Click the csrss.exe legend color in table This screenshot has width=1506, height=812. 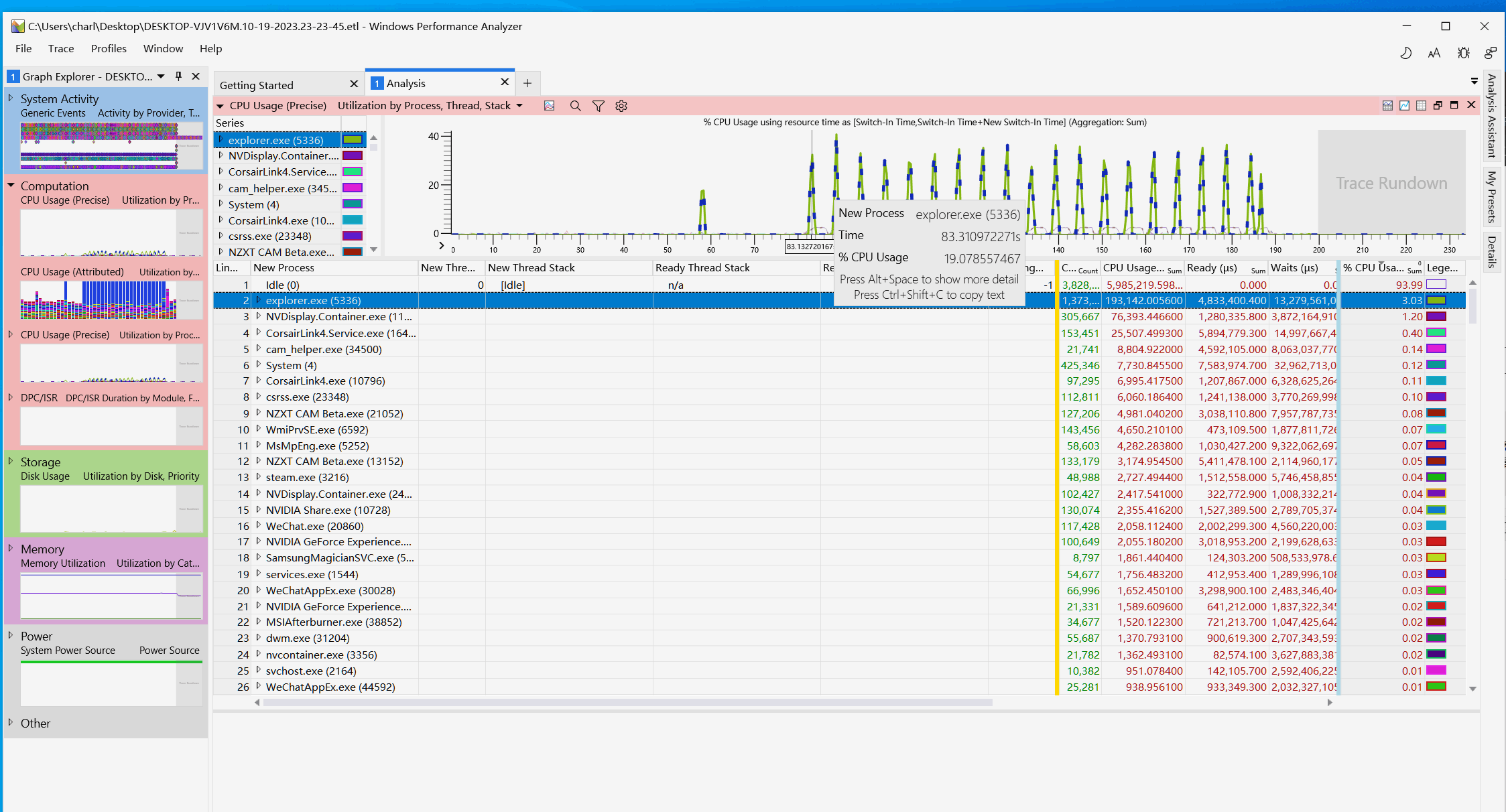click(x=1436, y=397)
